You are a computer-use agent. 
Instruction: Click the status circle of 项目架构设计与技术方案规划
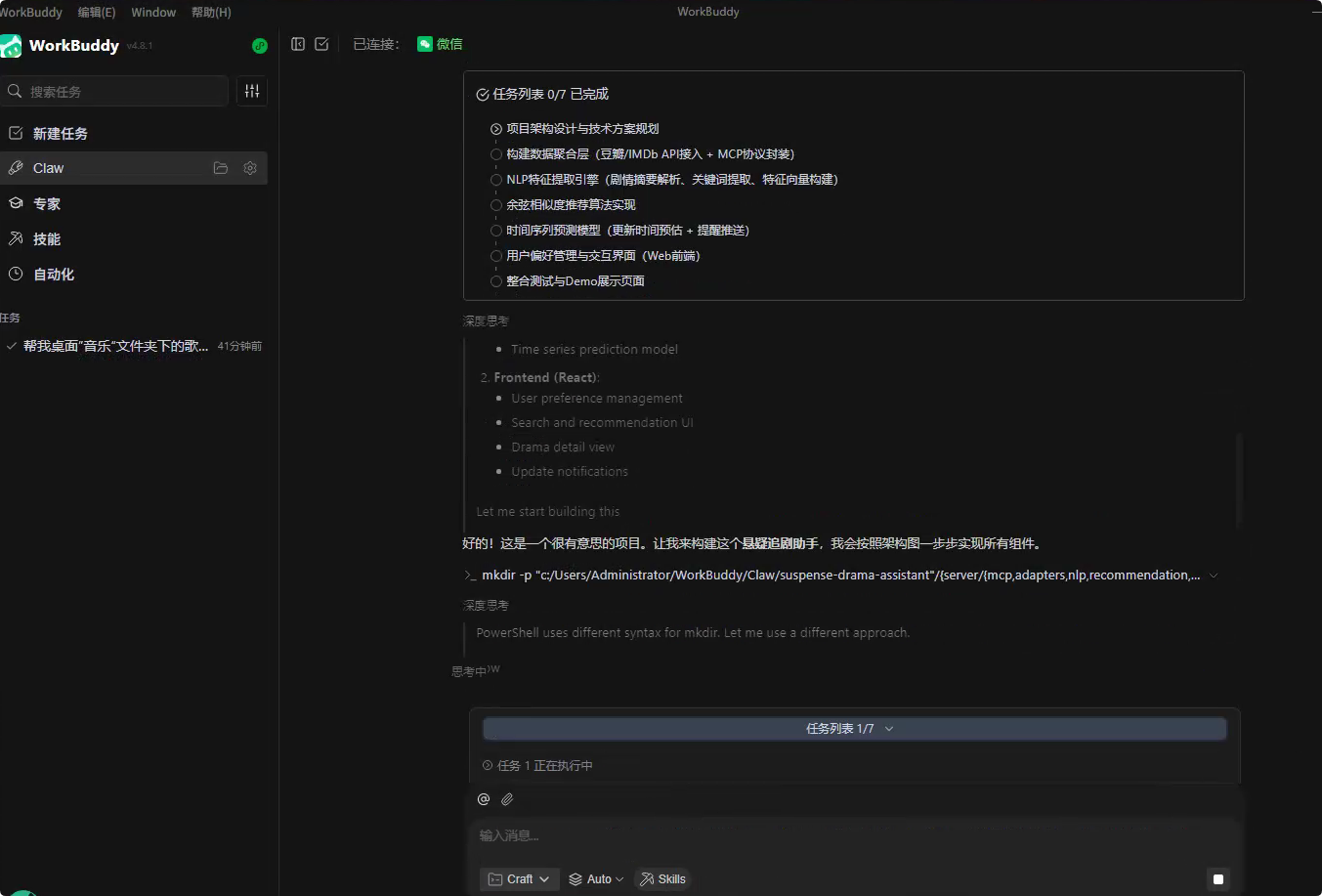coord(496,129)
